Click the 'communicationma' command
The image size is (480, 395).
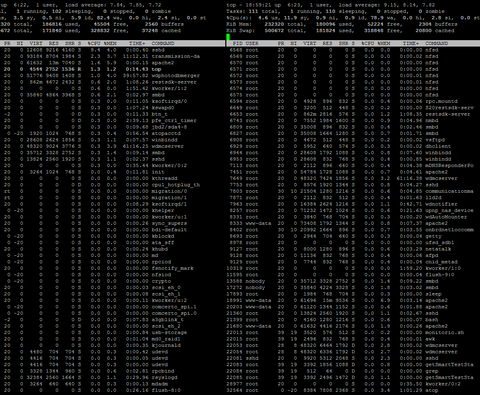449,191
